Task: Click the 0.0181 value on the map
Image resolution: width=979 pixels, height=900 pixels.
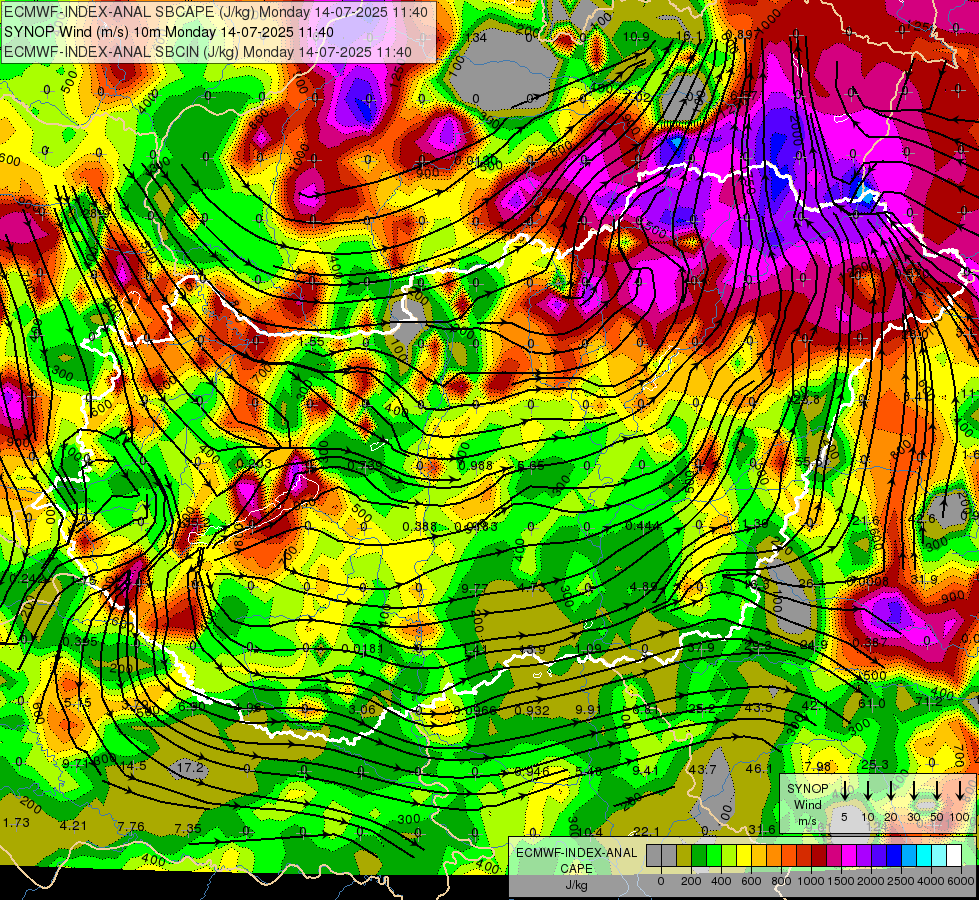Action: [x=363, y=648]
